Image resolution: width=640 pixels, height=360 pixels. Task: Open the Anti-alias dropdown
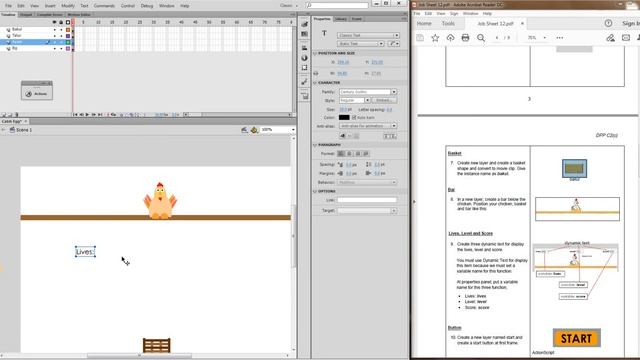coord(368,126)
